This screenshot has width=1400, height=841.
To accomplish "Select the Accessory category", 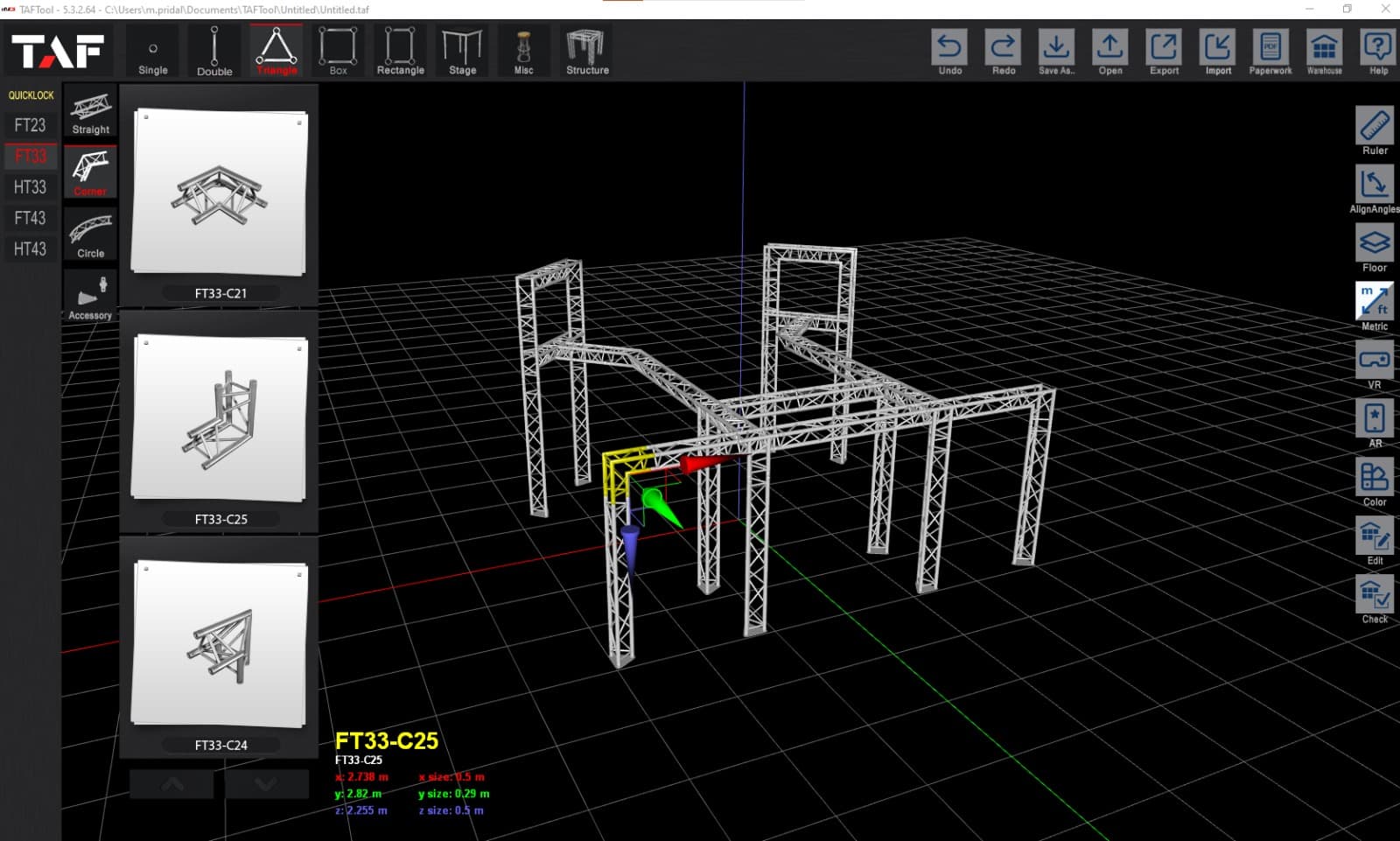I will coord(91,297).
